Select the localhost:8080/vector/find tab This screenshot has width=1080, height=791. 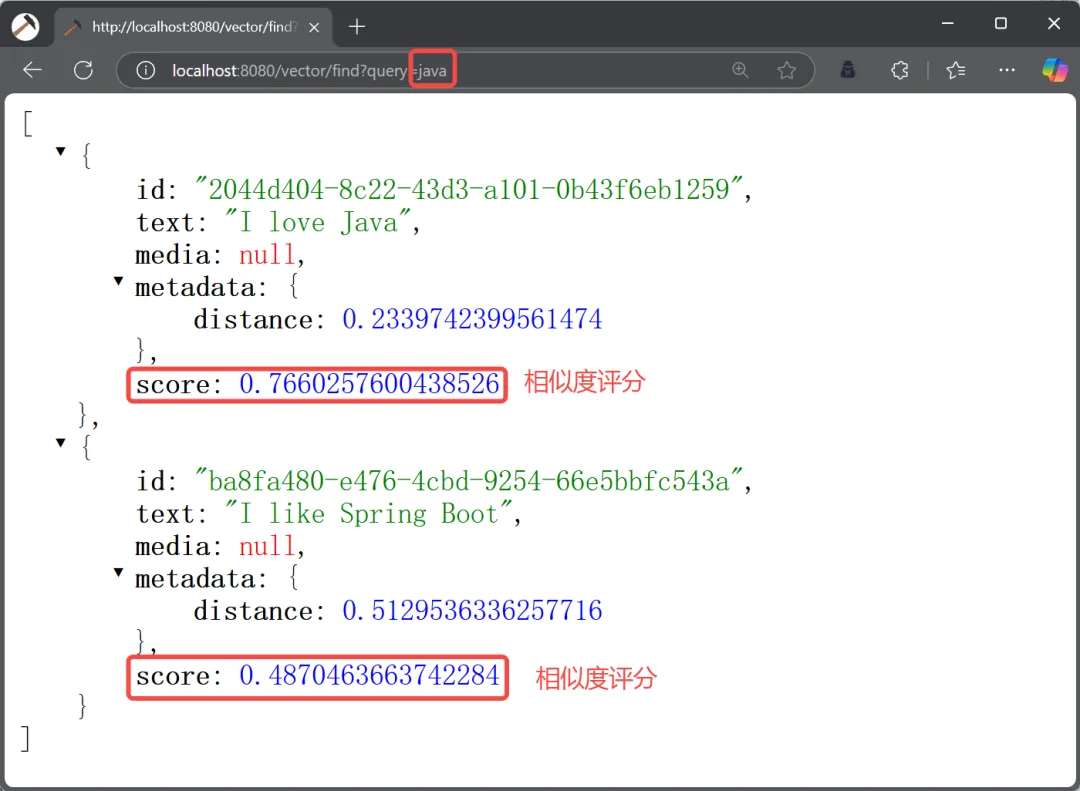(190, 27)
